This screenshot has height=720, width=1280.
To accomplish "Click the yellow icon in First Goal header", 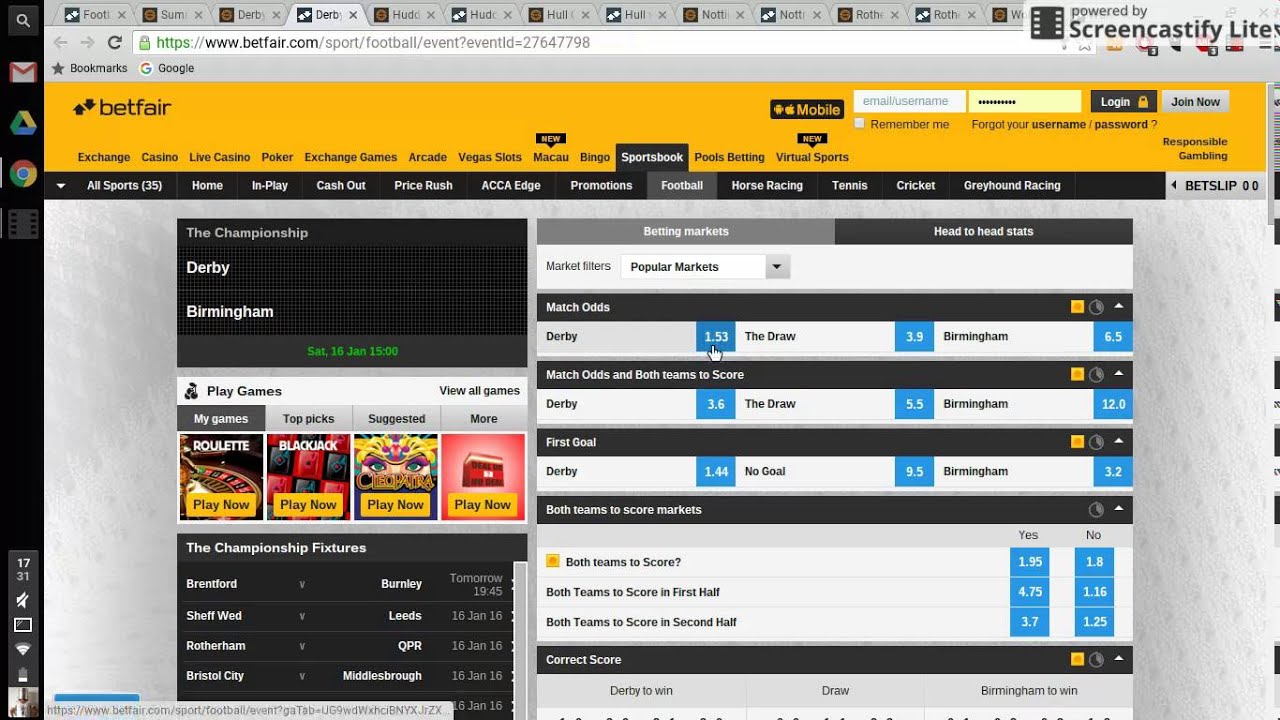I will point(1077,441).
